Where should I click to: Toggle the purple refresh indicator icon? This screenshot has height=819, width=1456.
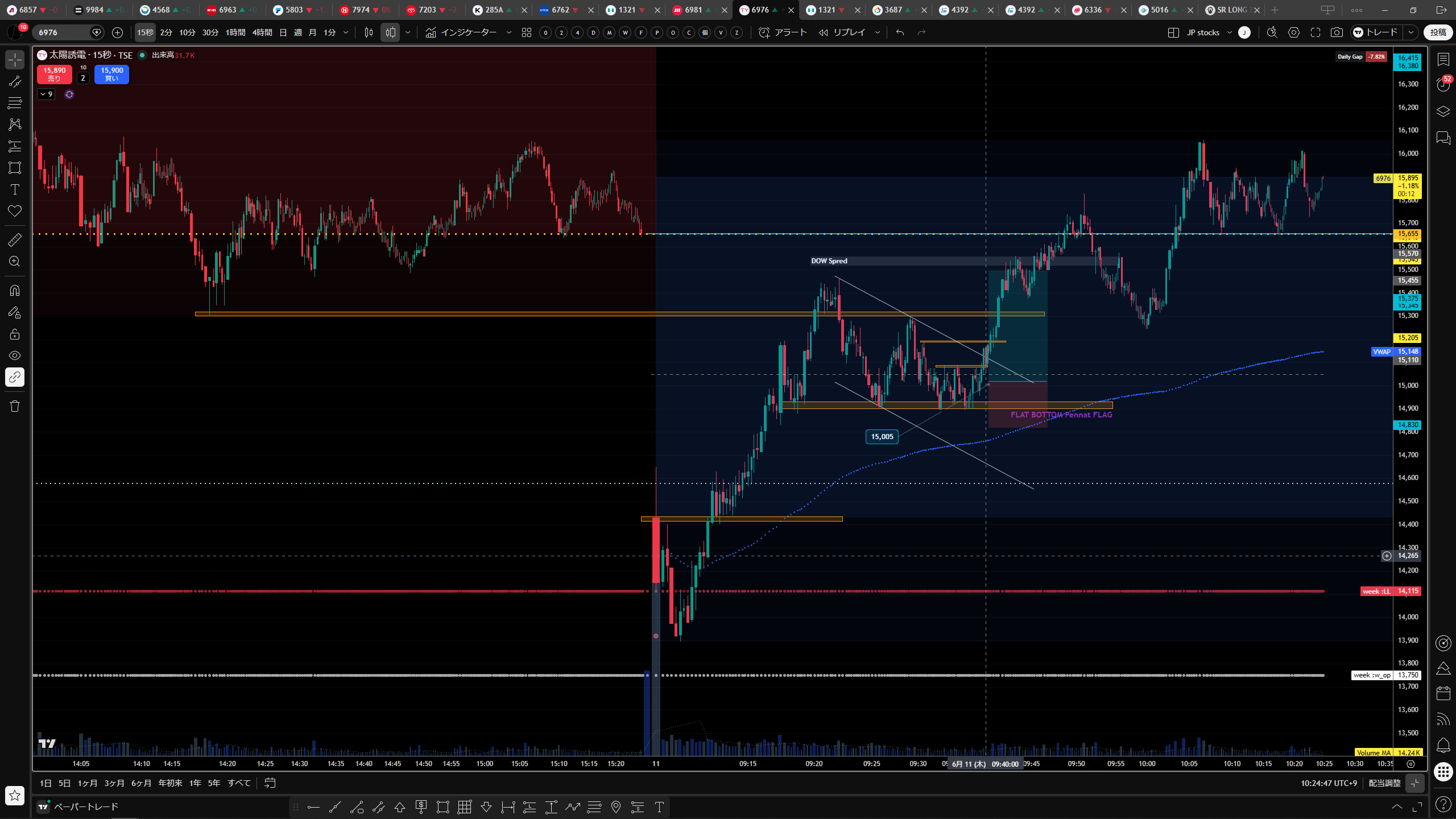tap(69, 94)
